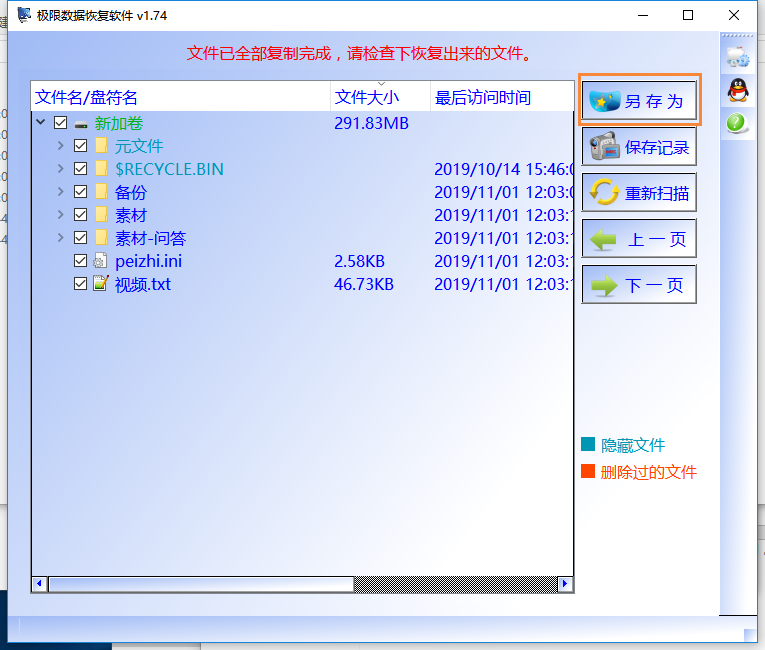Screen dimensions: 765x650
Task: Uncheck the peizhi.ini checkbox
Action: 81,261
